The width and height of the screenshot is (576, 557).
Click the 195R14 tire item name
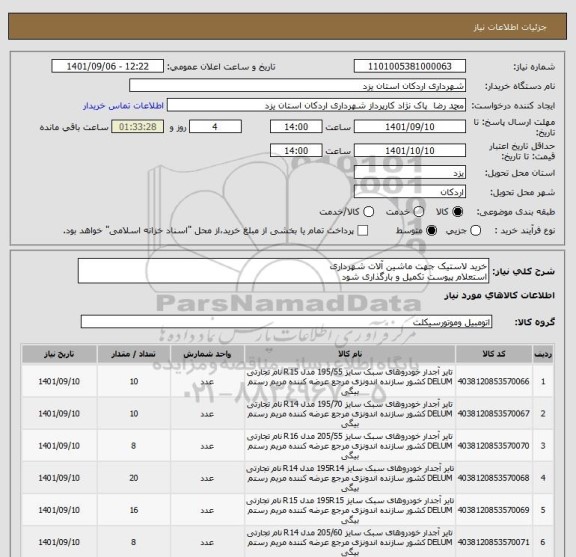pos(350,478)
